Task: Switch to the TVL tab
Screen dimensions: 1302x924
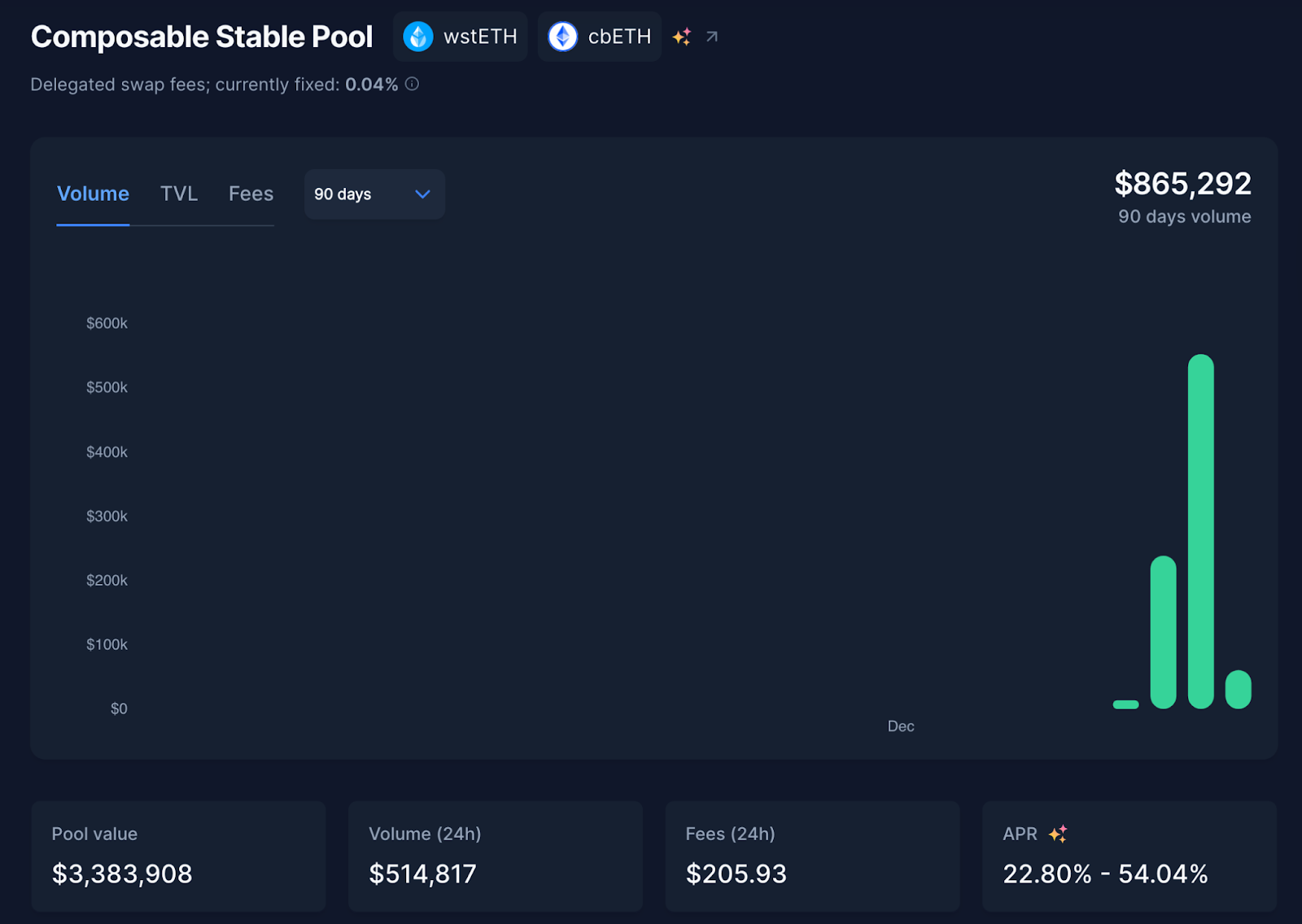Action: tap(179, 194)
